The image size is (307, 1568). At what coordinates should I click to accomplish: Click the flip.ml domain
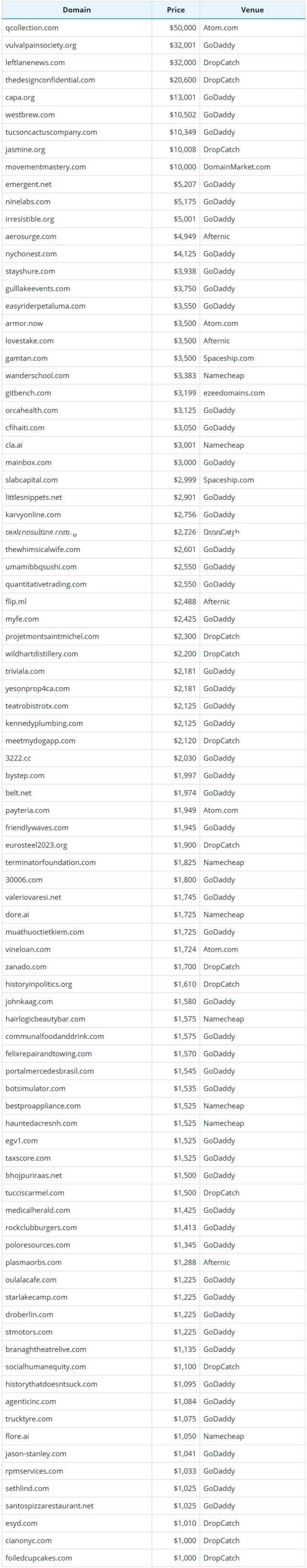pos(16,601)
